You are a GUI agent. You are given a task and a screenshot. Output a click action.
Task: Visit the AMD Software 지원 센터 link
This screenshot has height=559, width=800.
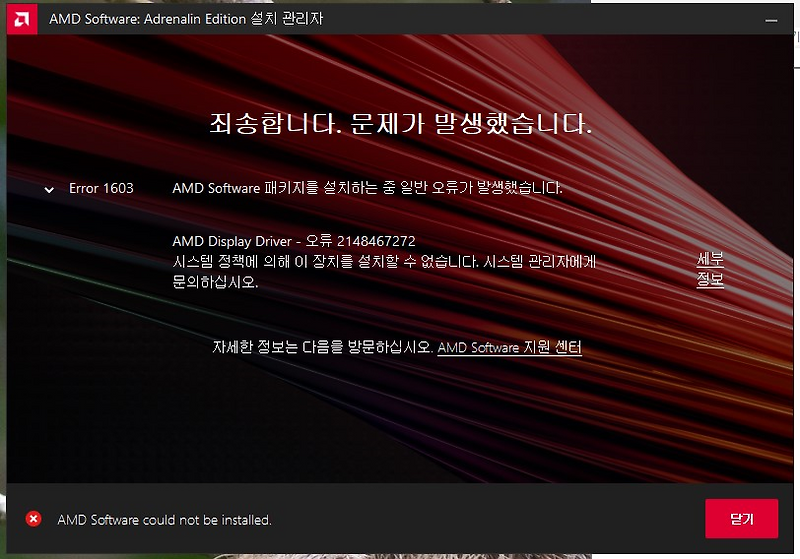pos(509,347)
